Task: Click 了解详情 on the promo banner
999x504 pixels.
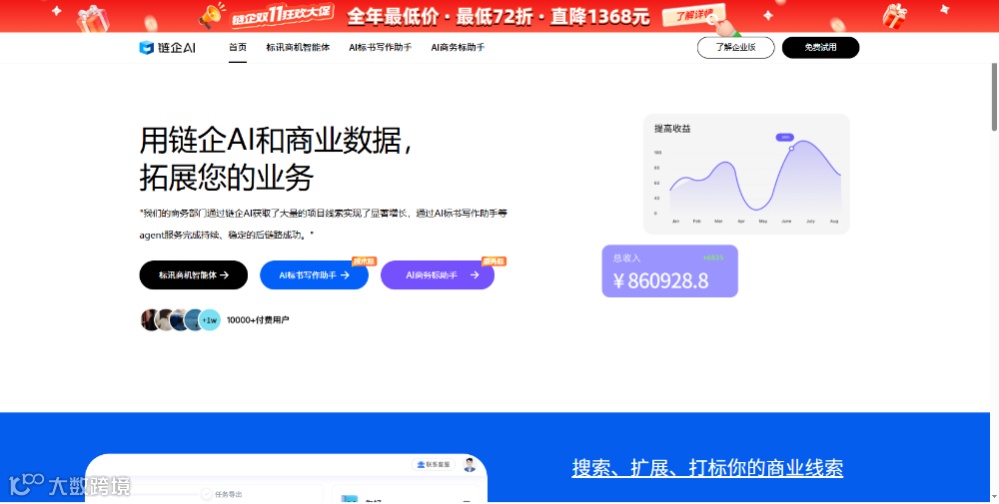Action: (694, 16)
